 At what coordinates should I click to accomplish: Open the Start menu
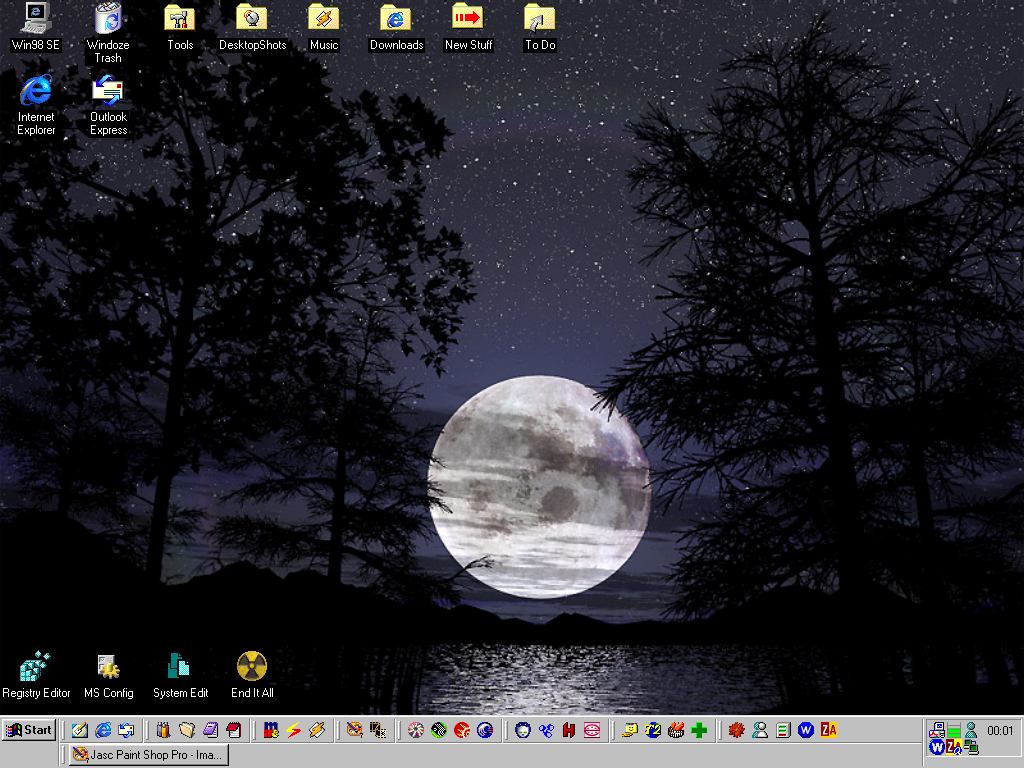[29, 730]
